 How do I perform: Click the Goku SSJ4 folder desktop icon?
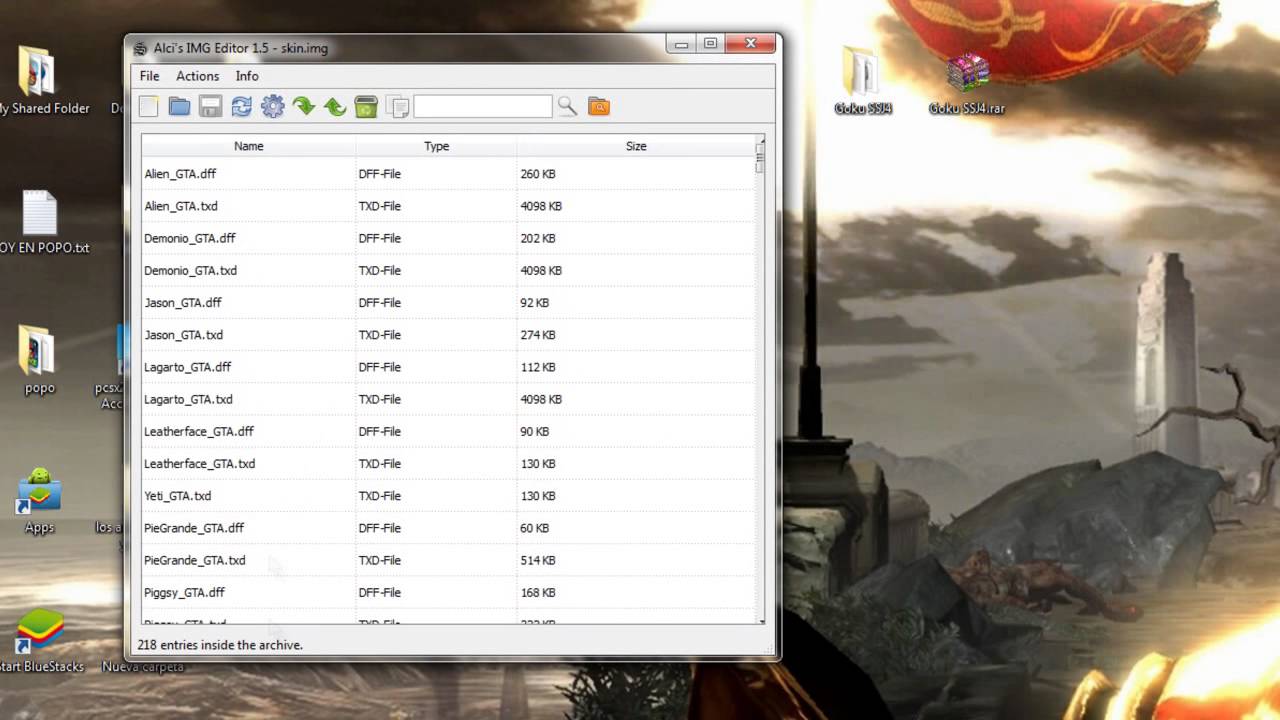tap(862, 80)
